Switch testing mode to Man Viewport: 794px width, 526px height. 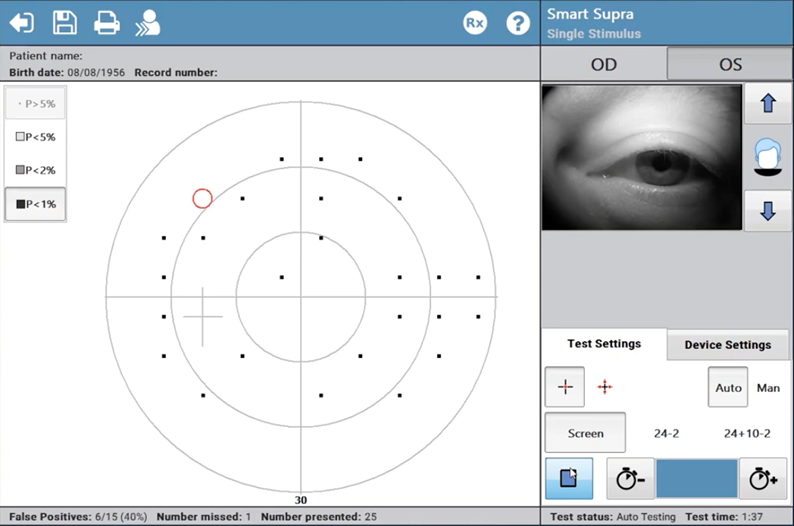[768, 387]
